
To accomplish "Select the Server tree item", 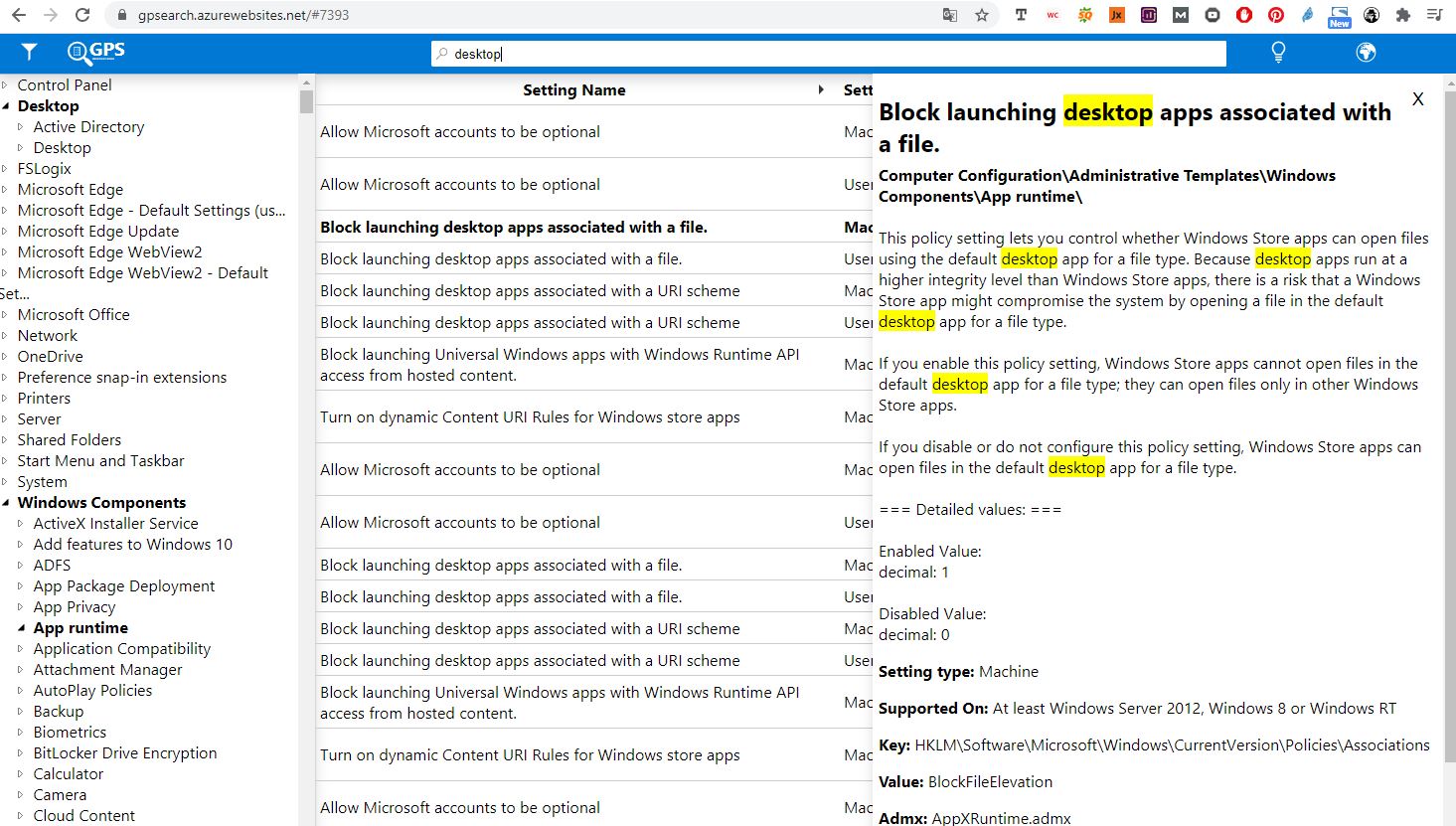I will click(x=40, y=419).
